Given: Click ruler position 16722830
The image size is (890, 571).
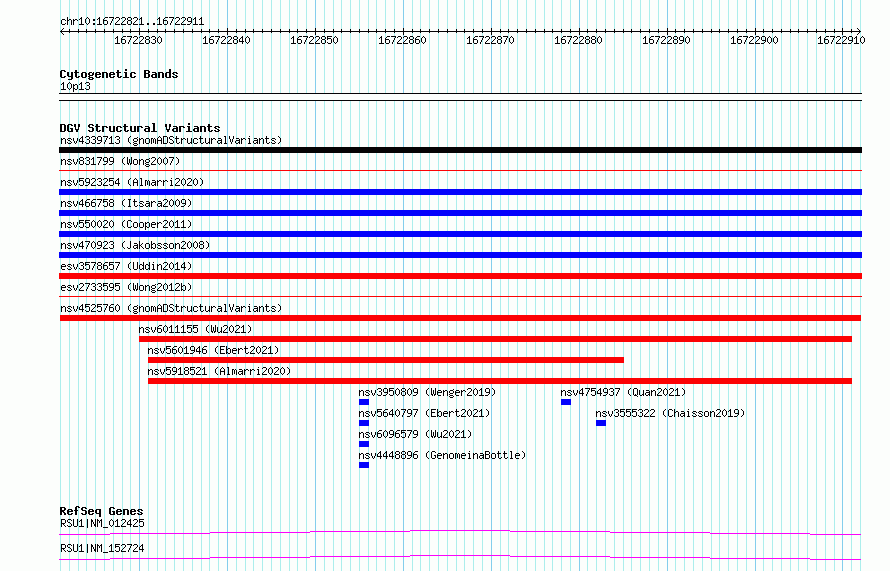Looking at the screenshot, I should (138, 40).
